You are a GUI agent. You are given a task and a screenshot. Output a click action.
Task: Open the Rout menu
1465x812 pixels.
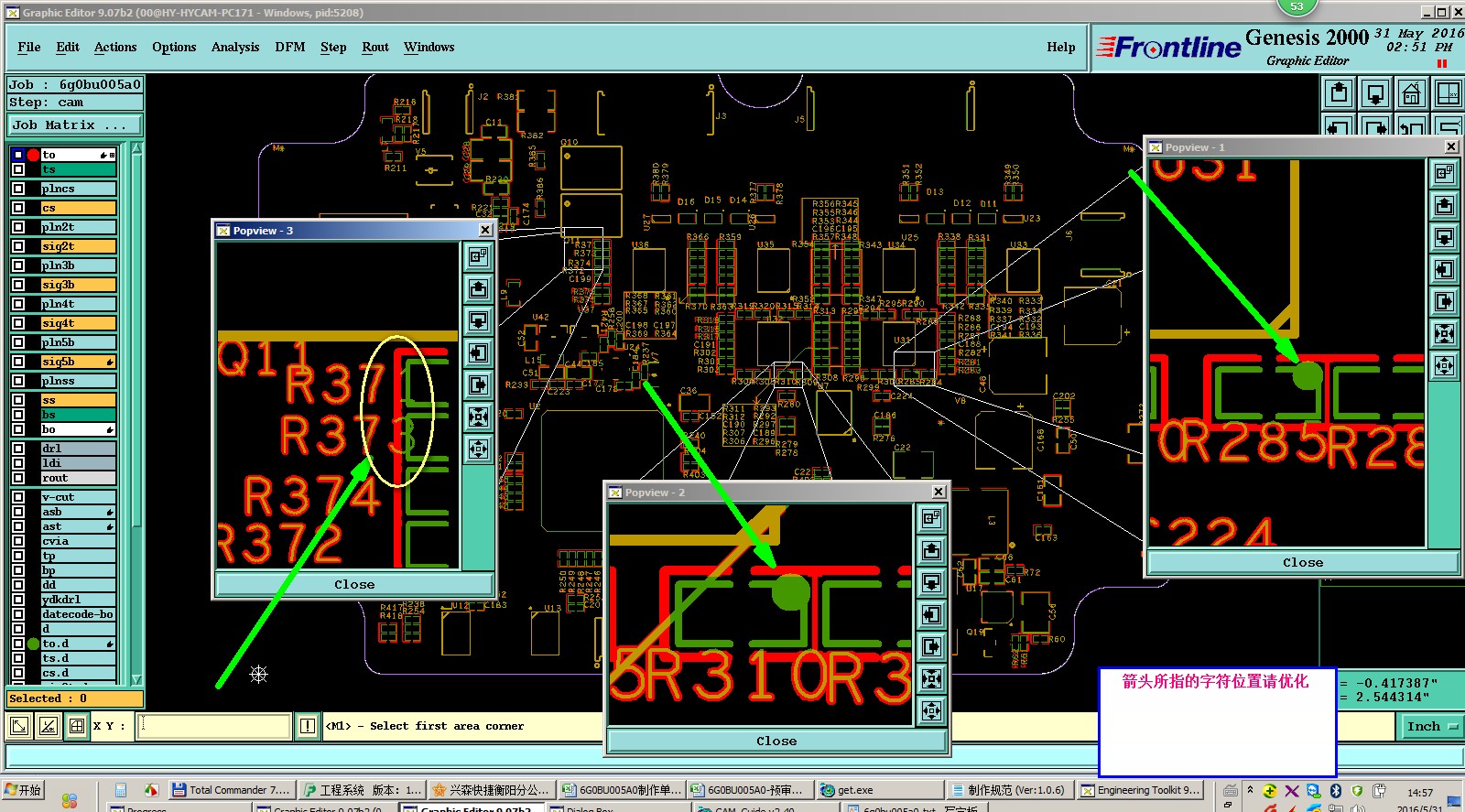pyautogui.click(x=375, y=48)
